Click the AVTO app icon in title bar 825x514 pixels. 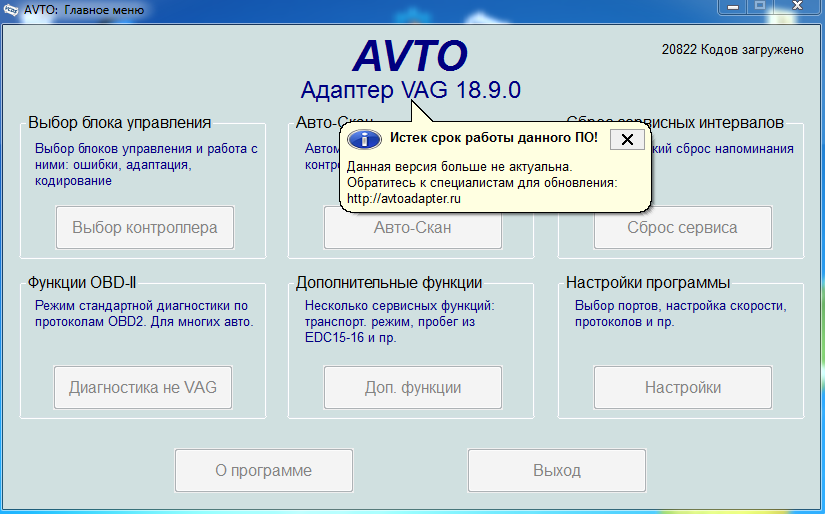click(11, 9)
